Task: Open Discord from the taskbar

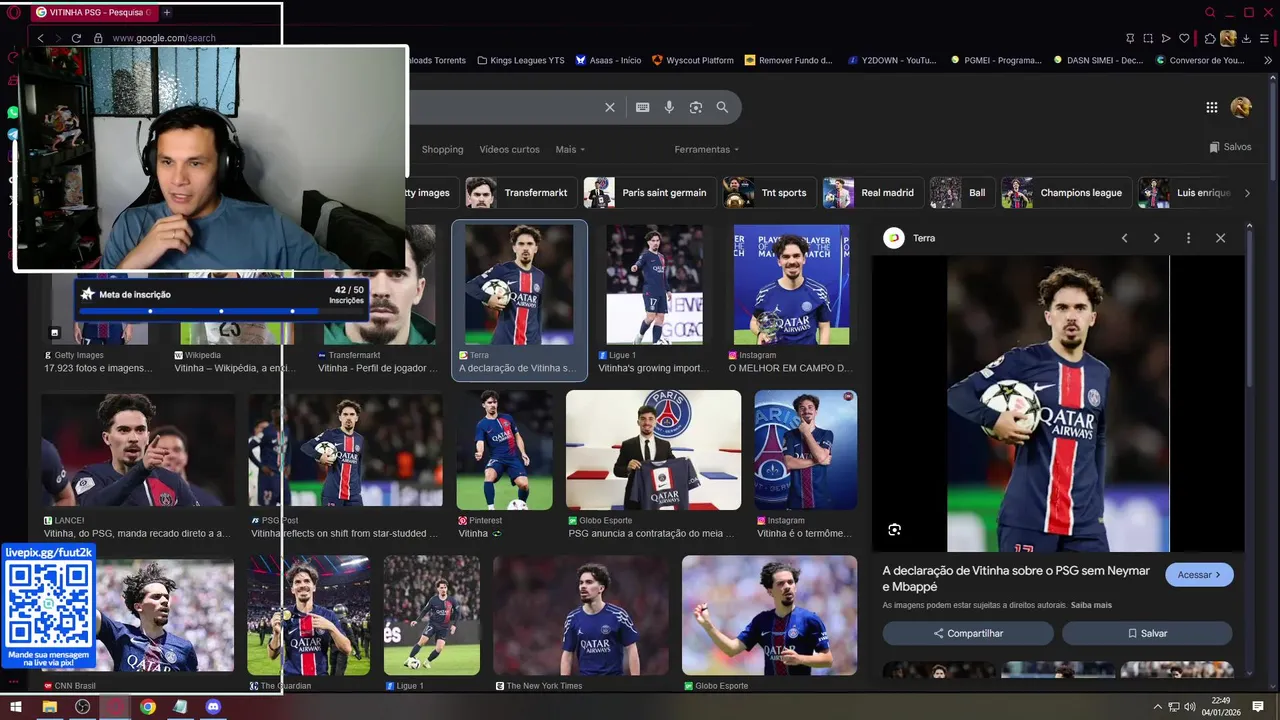Action: [x=213, y=707]
